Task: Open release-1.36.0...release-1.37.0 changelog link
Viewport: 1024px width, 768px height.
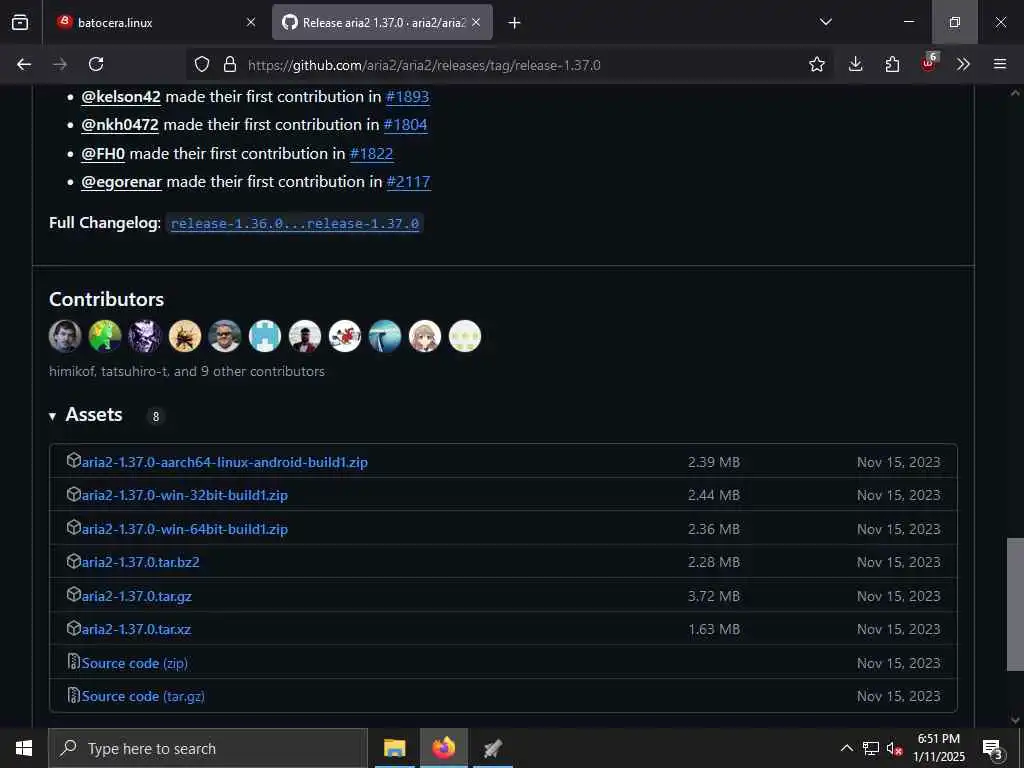Action: [295, 223]
